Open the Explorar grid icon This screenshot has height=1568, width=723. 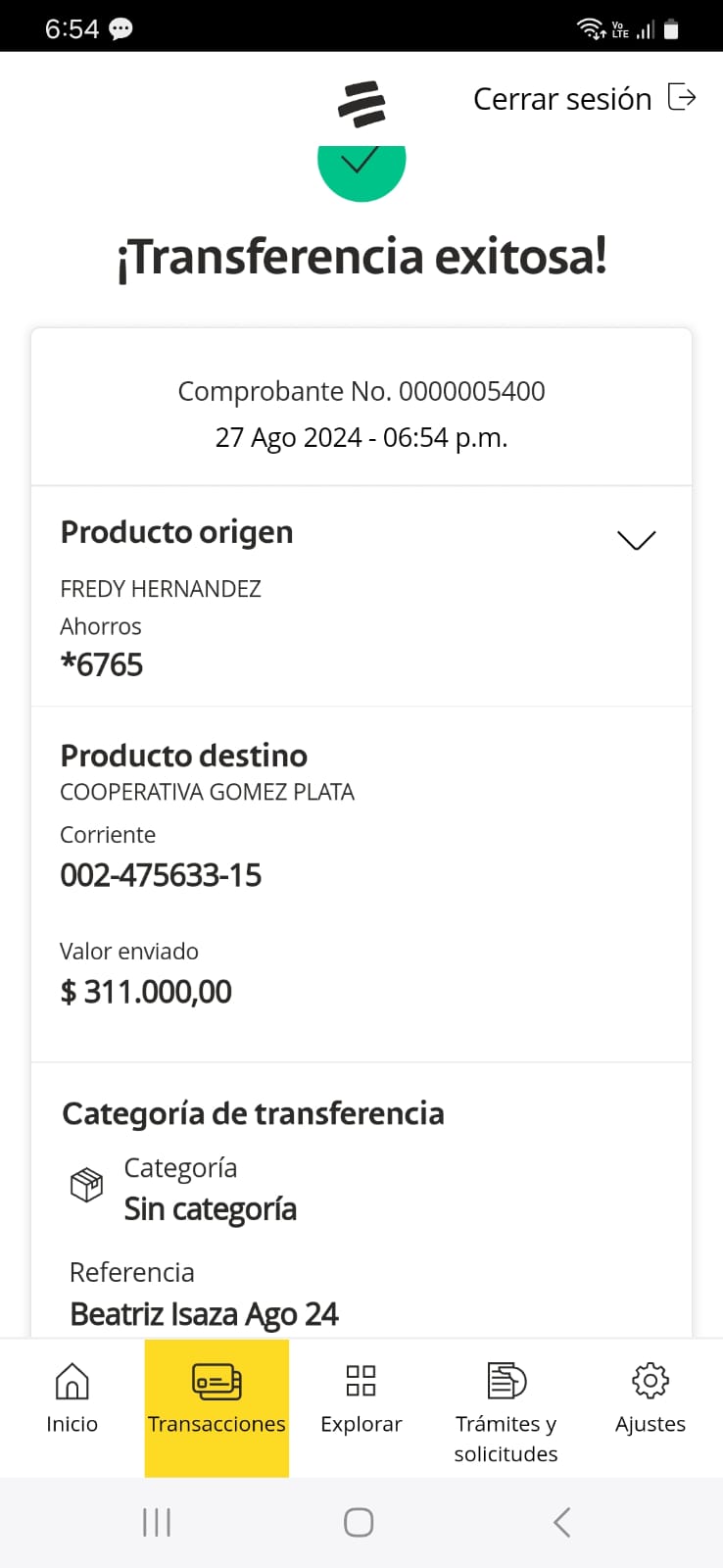click(361, 1381)
